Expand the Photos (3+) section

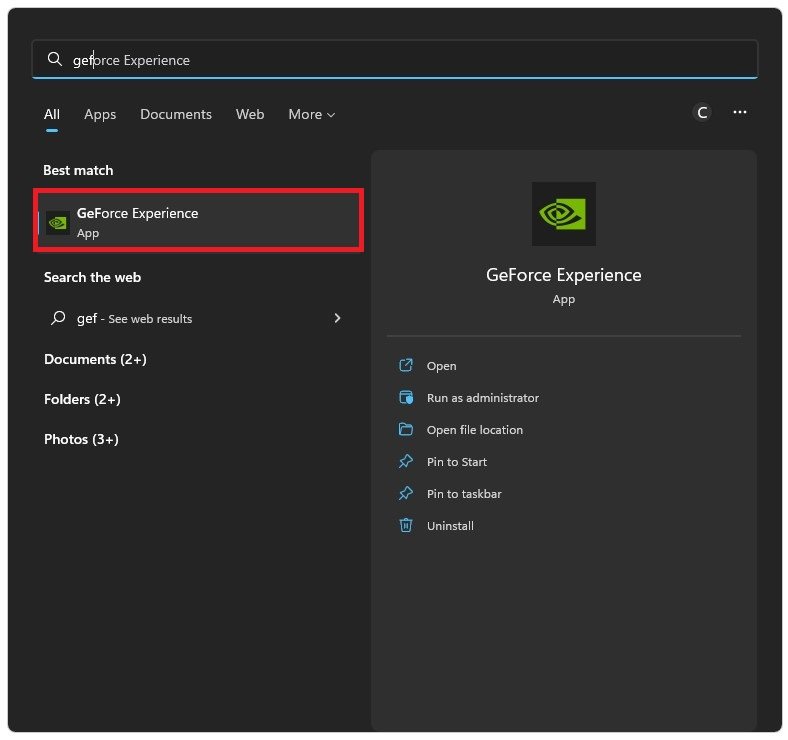(81, 439)
